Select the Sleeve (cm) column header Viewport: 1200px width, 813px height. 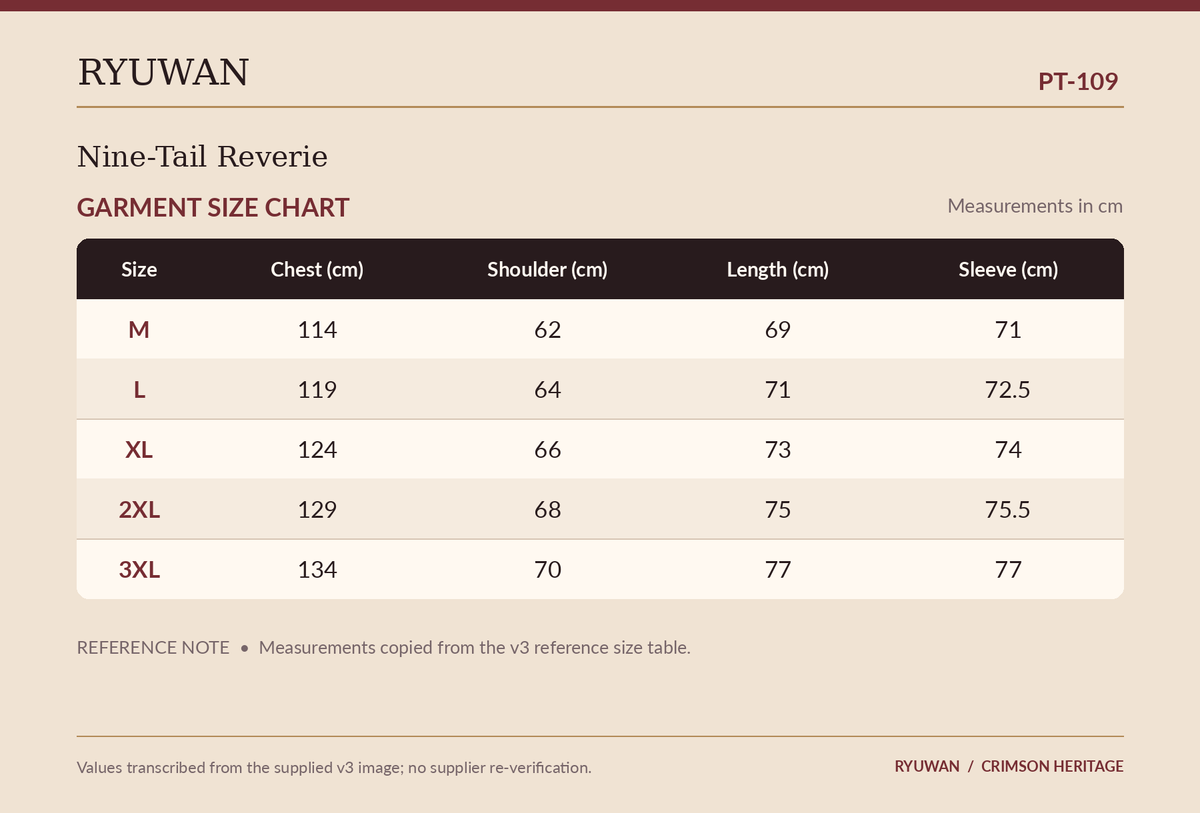1008,269
